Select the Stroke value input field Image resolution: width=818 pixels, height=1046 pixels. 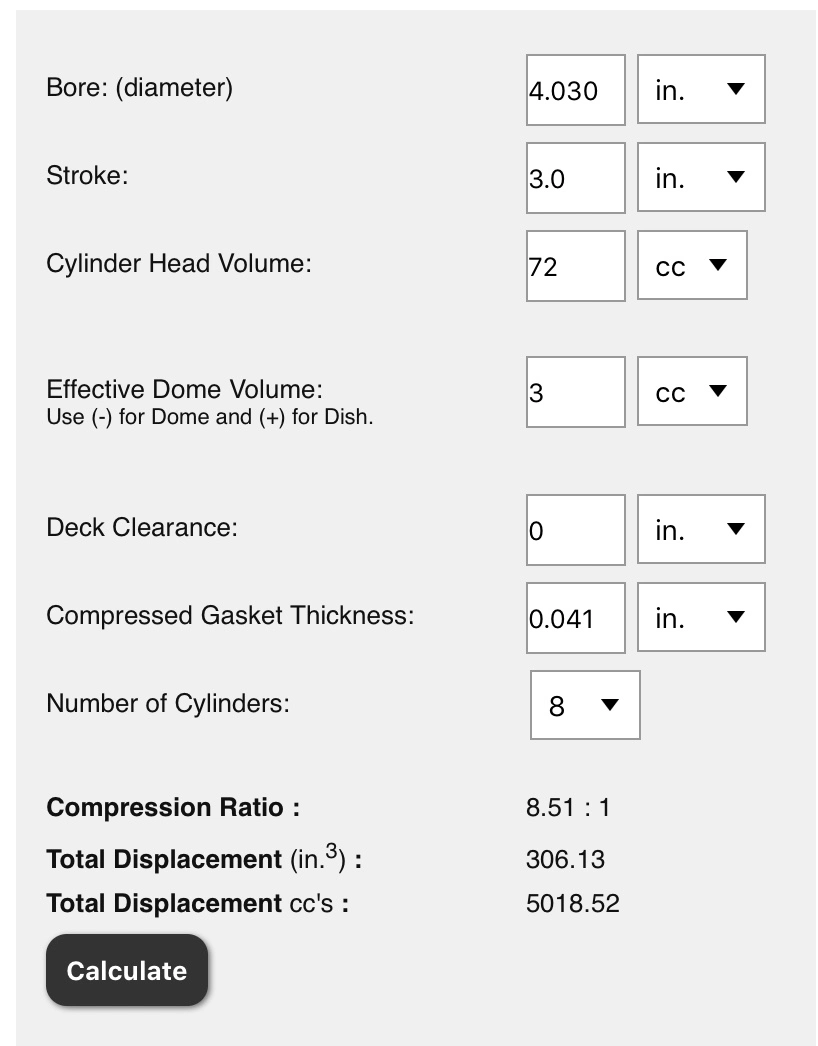coord(576,178)
